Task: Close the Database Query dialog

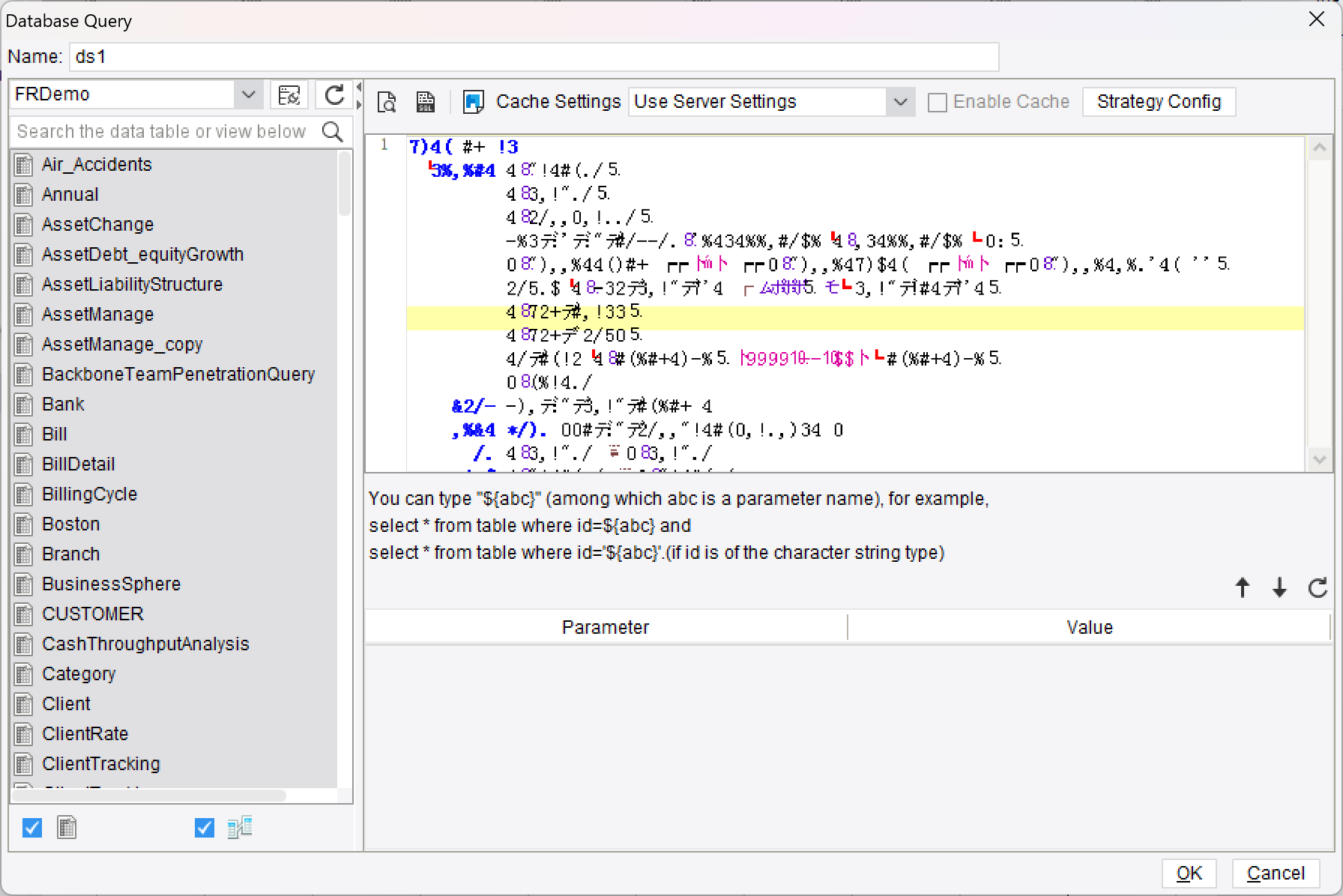Action: (1317, 19)
